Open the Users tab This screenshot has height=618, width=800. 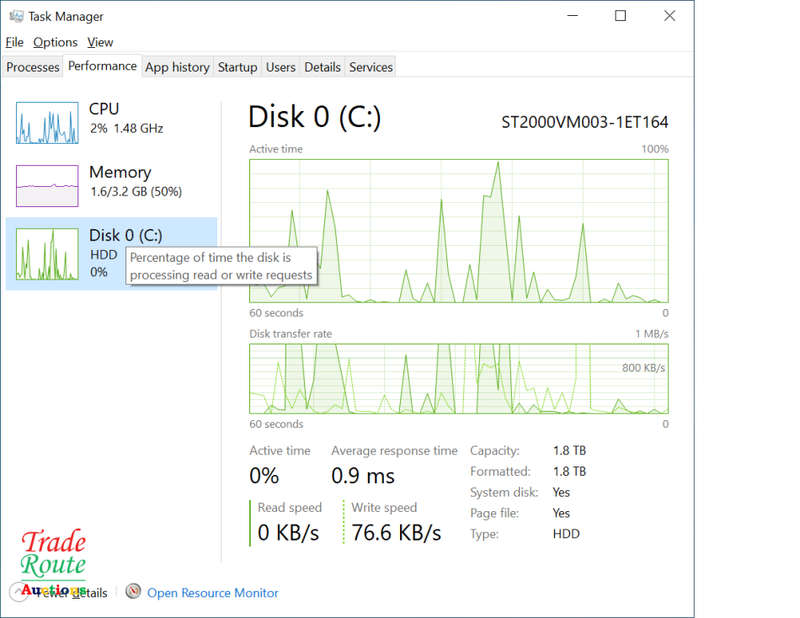[x=281, y=67]
